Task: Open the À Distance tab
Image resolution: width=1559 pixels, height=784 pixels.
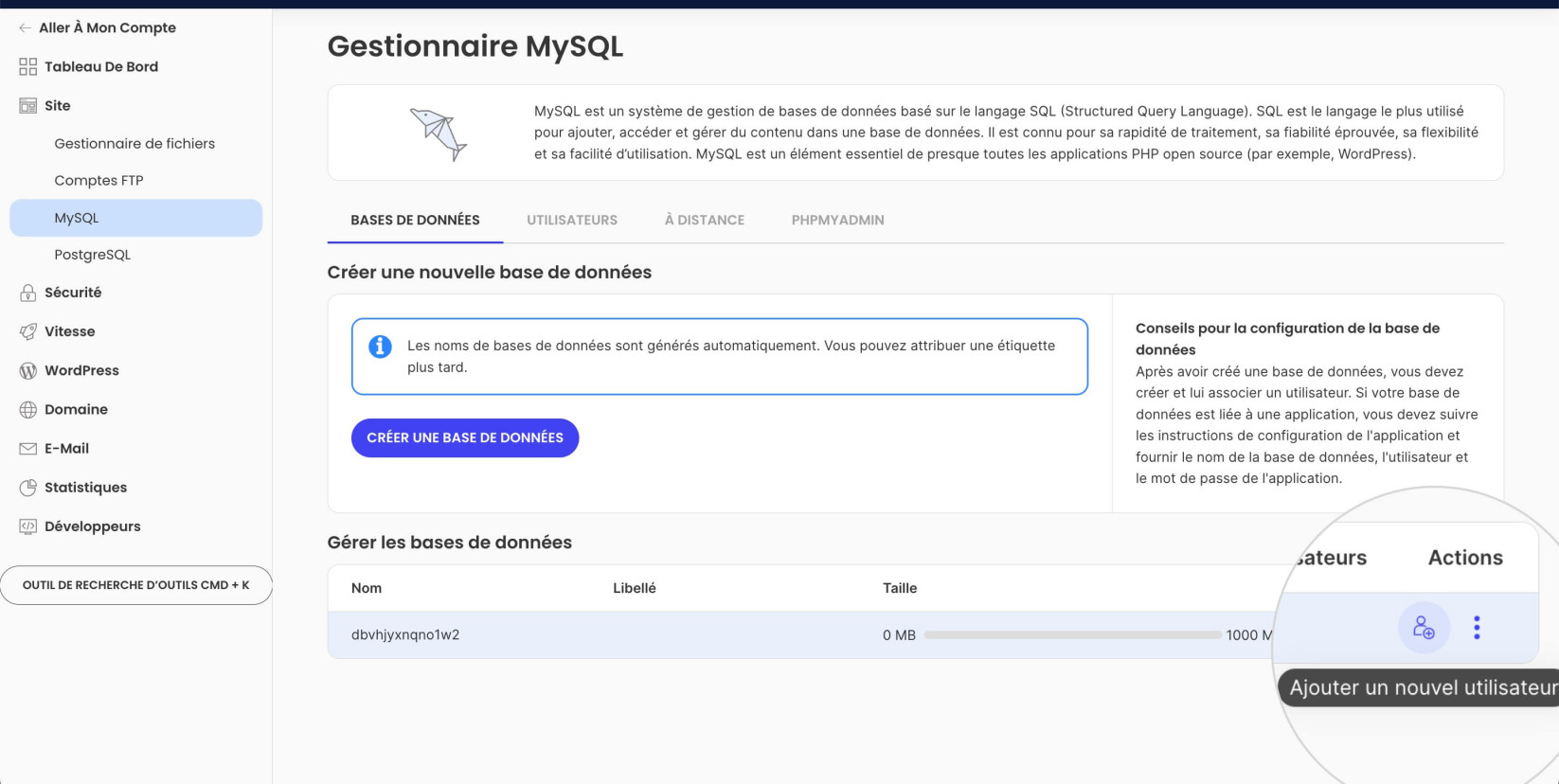Action: coord(705,220)
